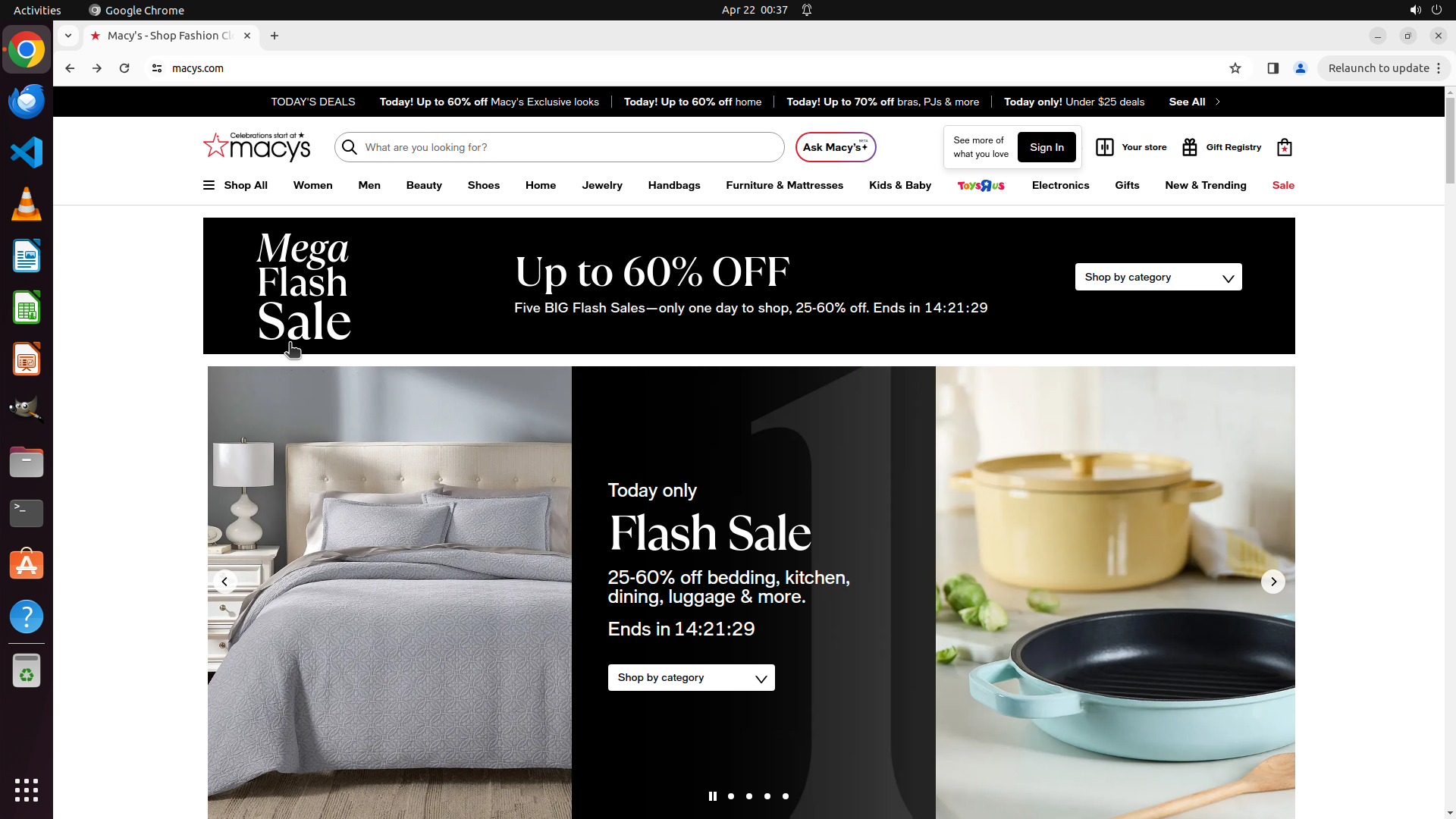Image resolution: width=1456 pixels, height=819 pixels.
Task: Advance carousel with next arrow
Action: pyautogui.click(x=1273, y=582)
